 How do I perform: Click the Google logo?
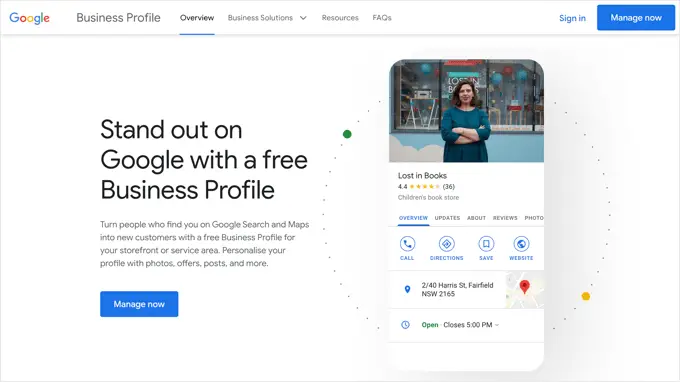(x=29, y=18)
